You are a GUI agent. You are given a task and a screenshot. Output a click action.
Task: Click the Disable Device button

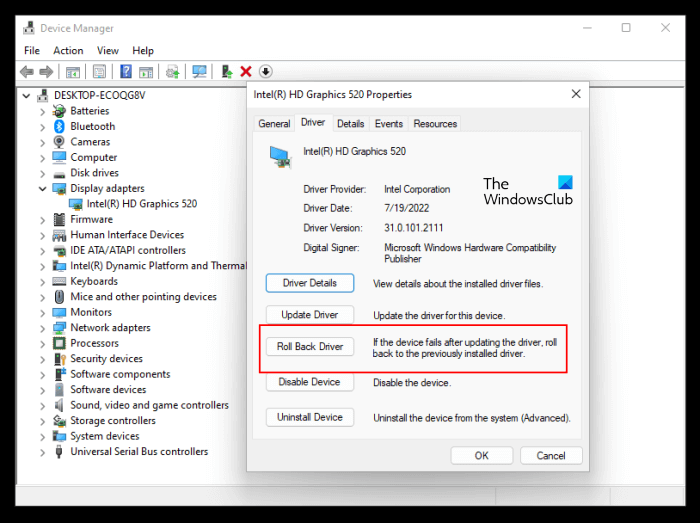coord(310,382)
